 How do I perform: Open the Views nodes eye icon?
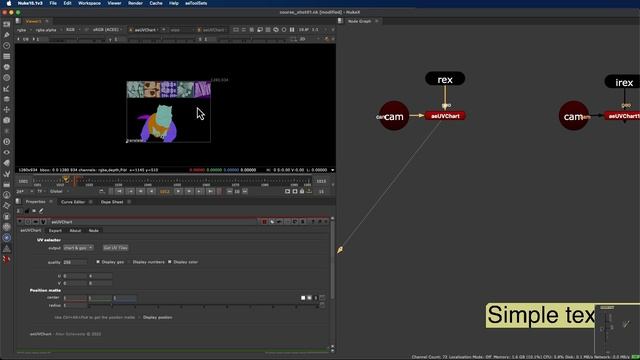(7, 152)
